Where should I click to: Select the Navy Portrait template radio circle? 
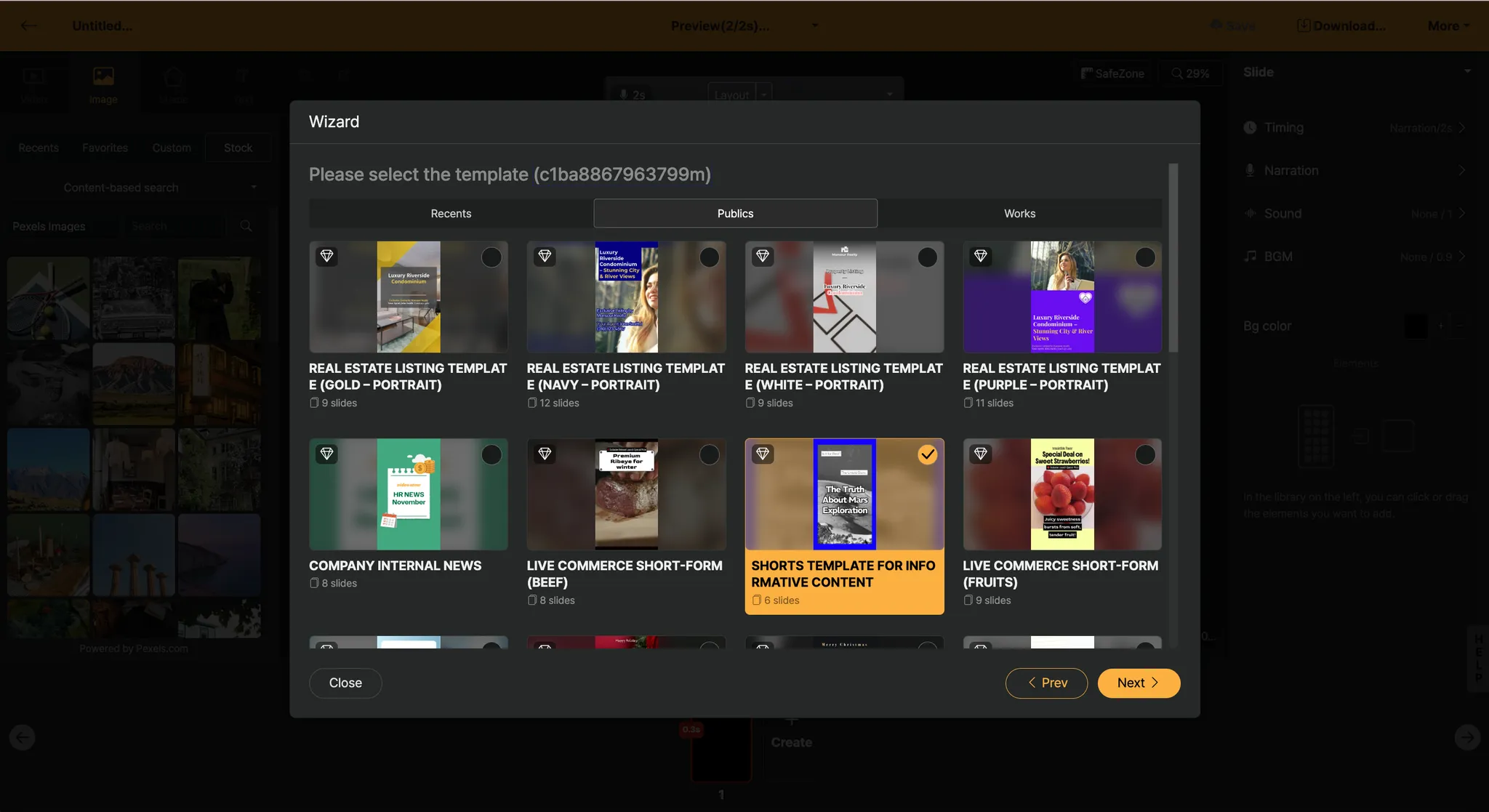709,257
